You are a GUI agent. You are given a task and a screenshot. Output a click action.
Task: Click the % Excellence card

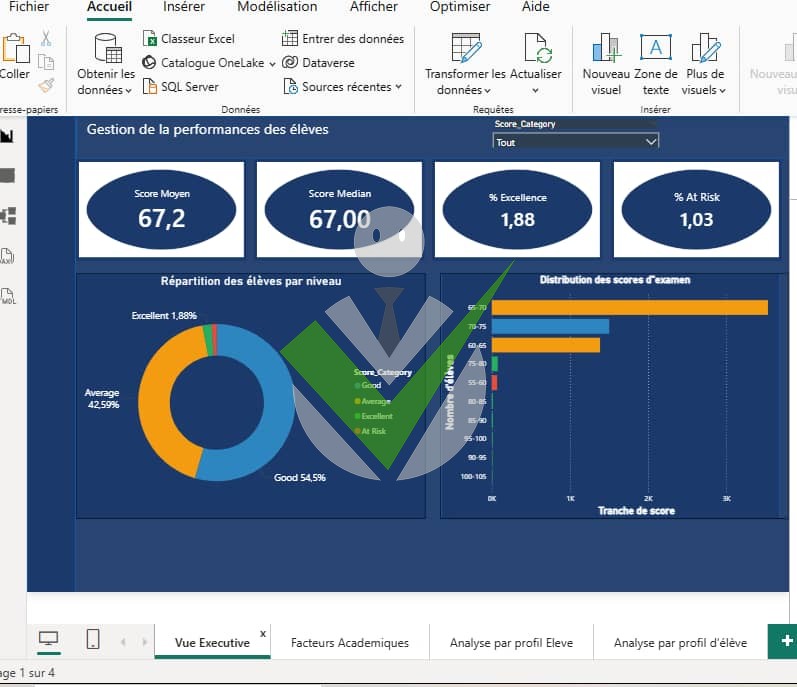click(517, 209)
